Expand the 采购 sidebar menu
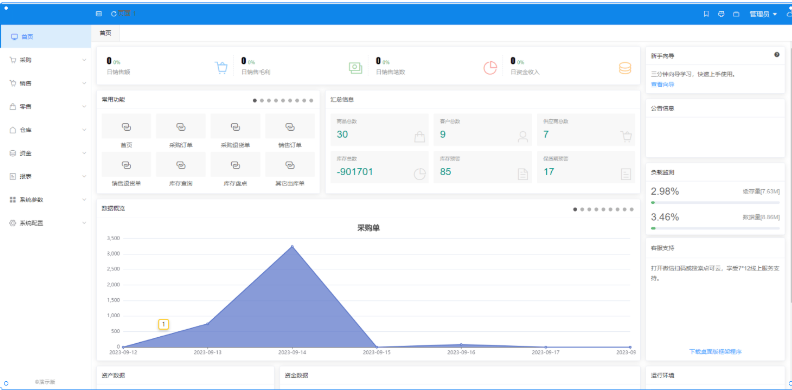Screen dimensions: 792x390 45,60
